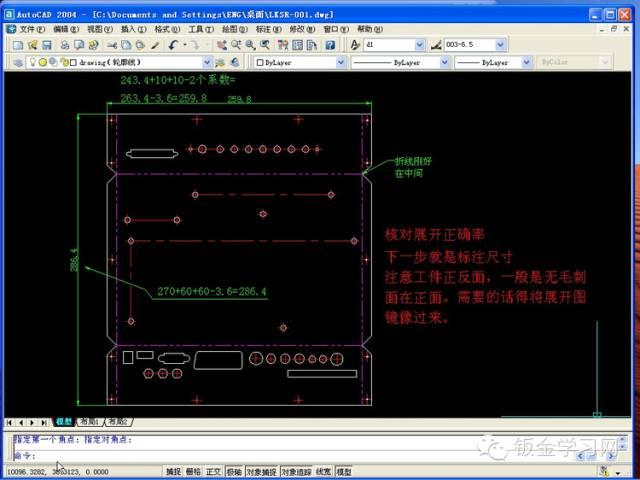This screenshot has width=640, height=480.
Task: Expand the layer list dropdown for drawing layer
Action: 207,63
